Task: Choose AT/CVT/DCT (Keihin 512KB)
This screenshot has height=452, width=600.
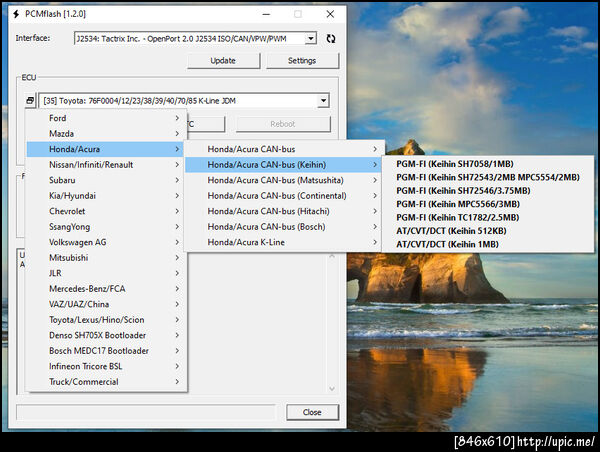Action: (488, 231)
